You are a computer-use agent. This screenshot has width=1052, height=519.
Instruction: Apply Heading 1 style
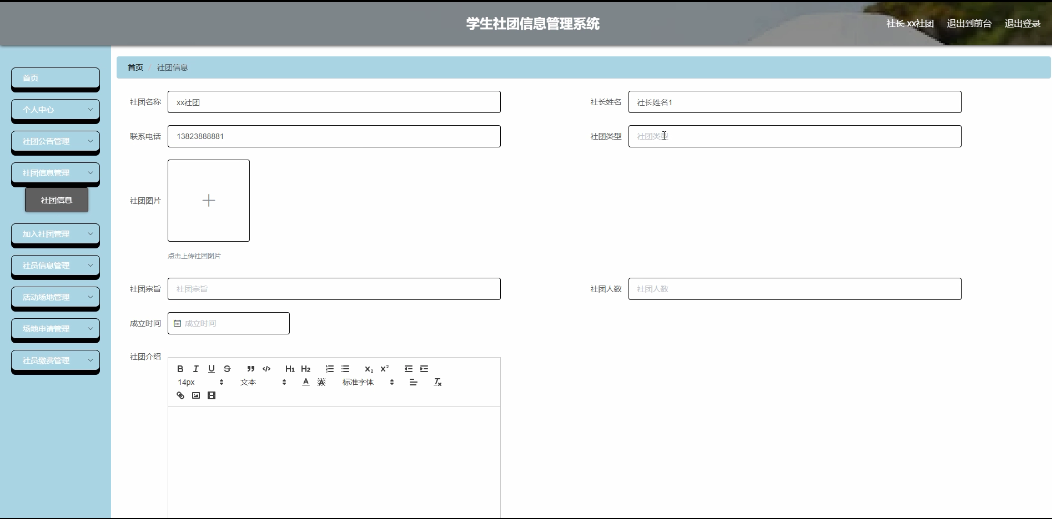pos(290,369)
